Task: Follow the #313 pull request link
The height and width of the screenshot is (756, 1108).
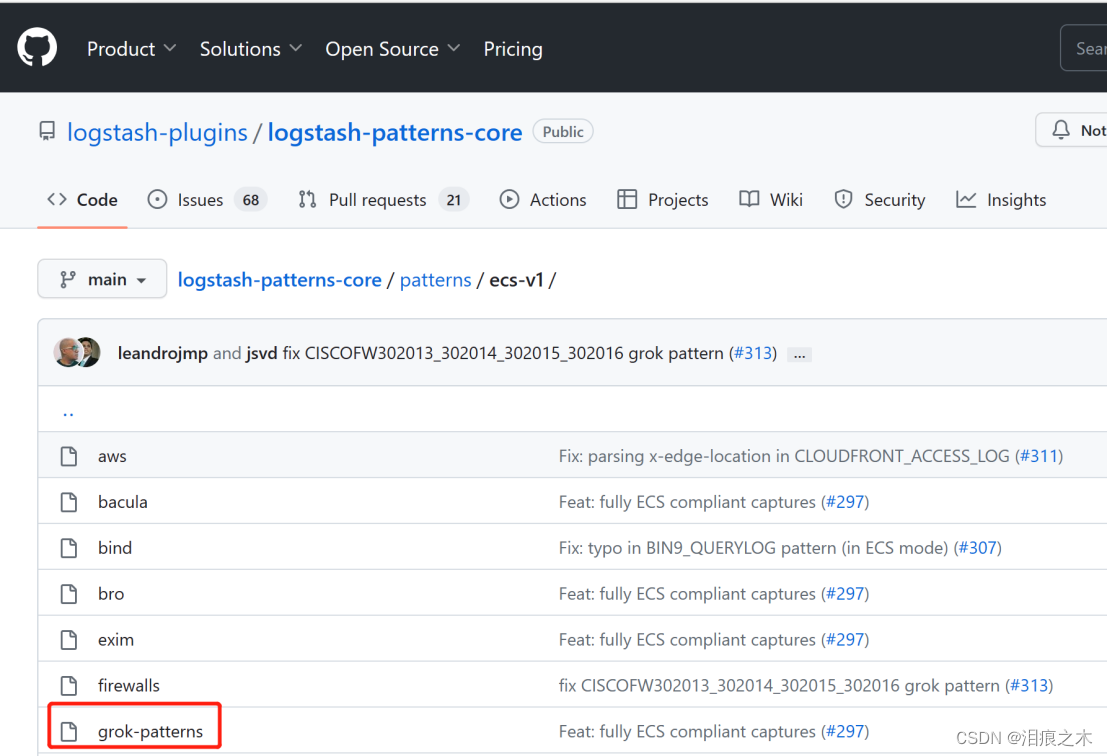Action: point(753,353)
